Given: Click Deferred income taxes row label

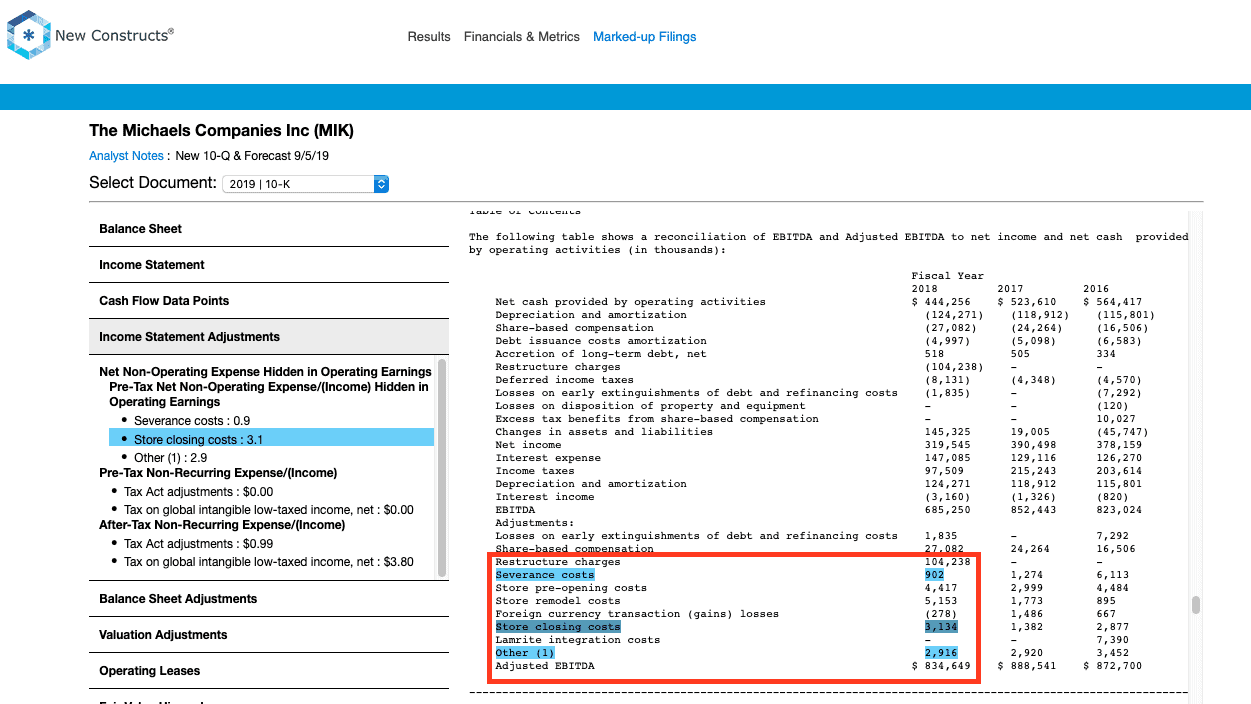Looking at the screenshot, I should pyautogui.click(x=564, y=380).
